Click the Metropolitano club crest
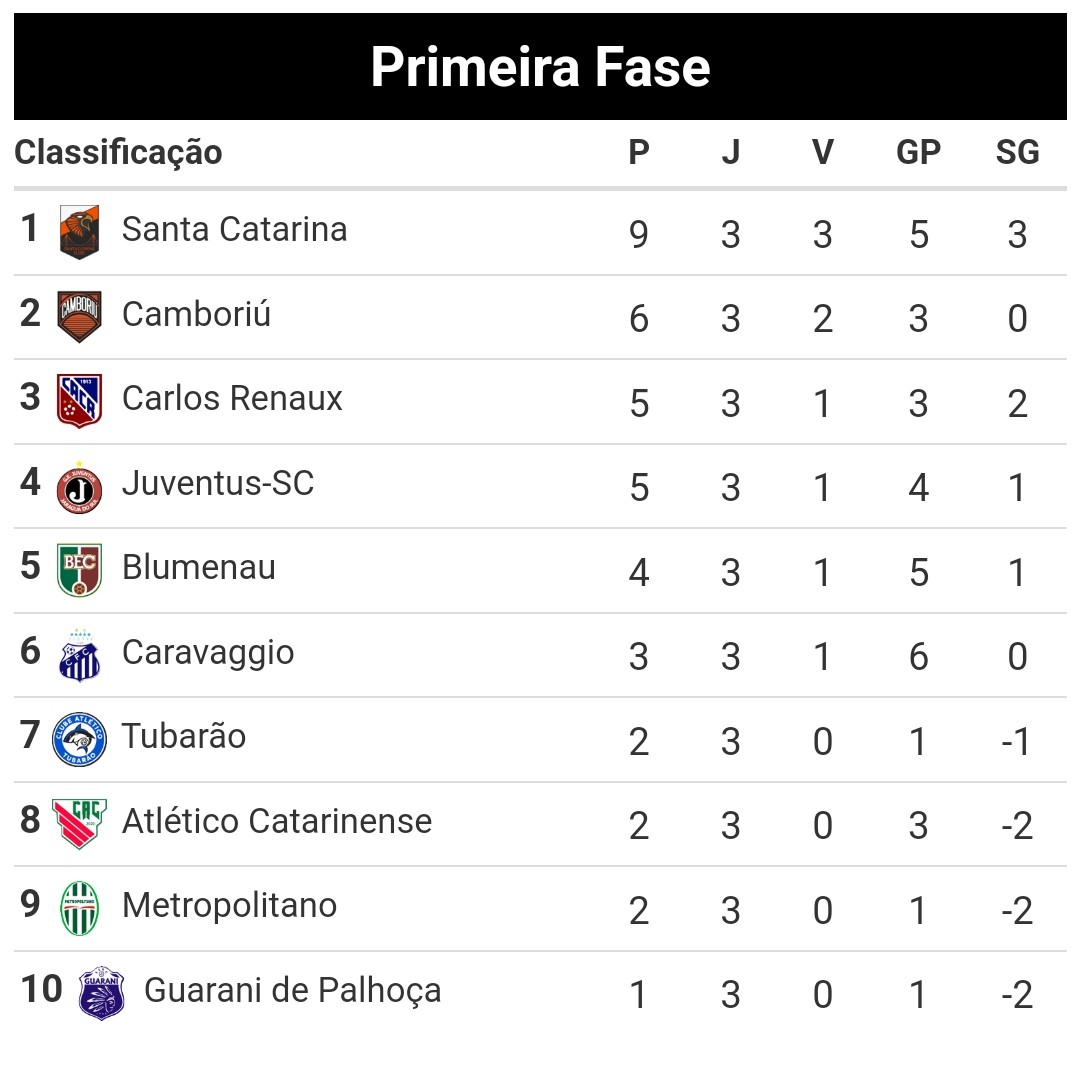This screenshot has width=1080, height=1069. coord(79,908)
